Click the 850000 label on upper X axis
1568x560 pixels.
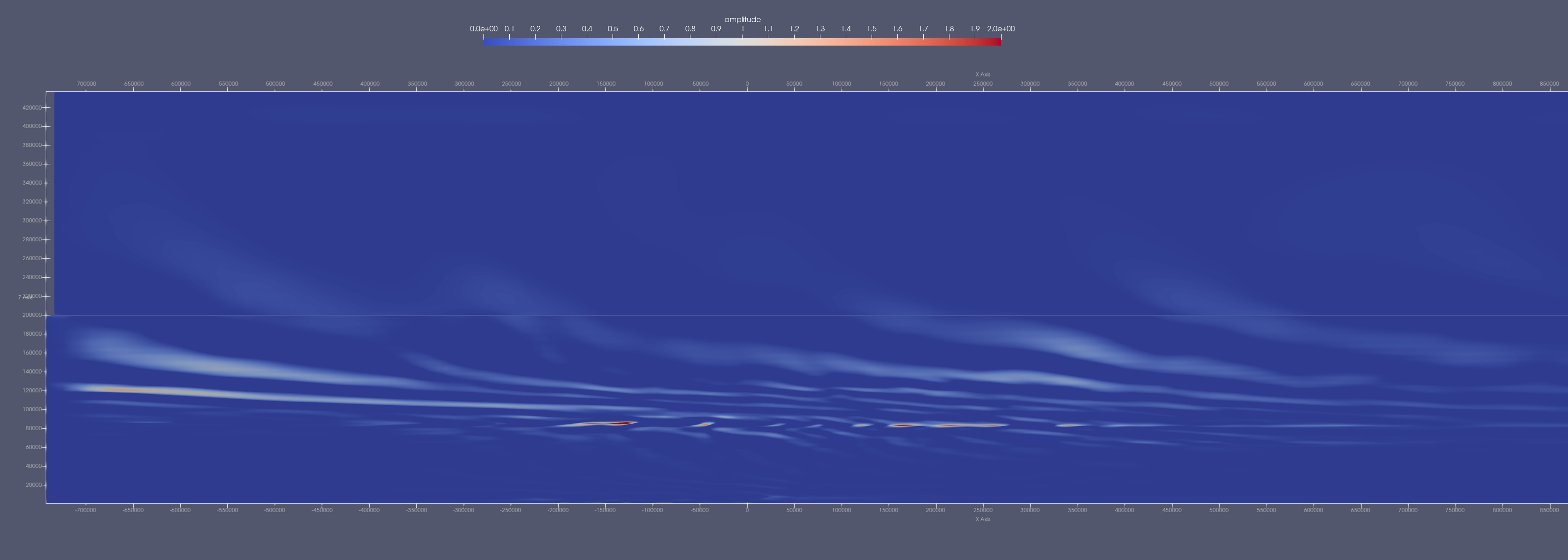(1549, 83)
